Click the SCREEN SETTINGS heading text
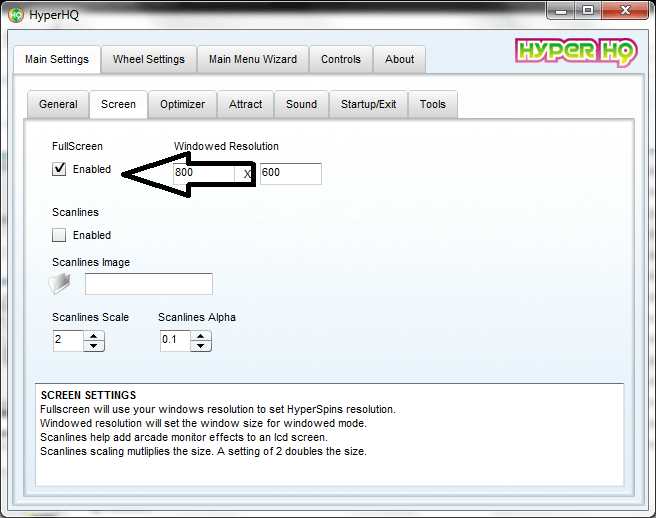656x518 pixels. [88, 395]
